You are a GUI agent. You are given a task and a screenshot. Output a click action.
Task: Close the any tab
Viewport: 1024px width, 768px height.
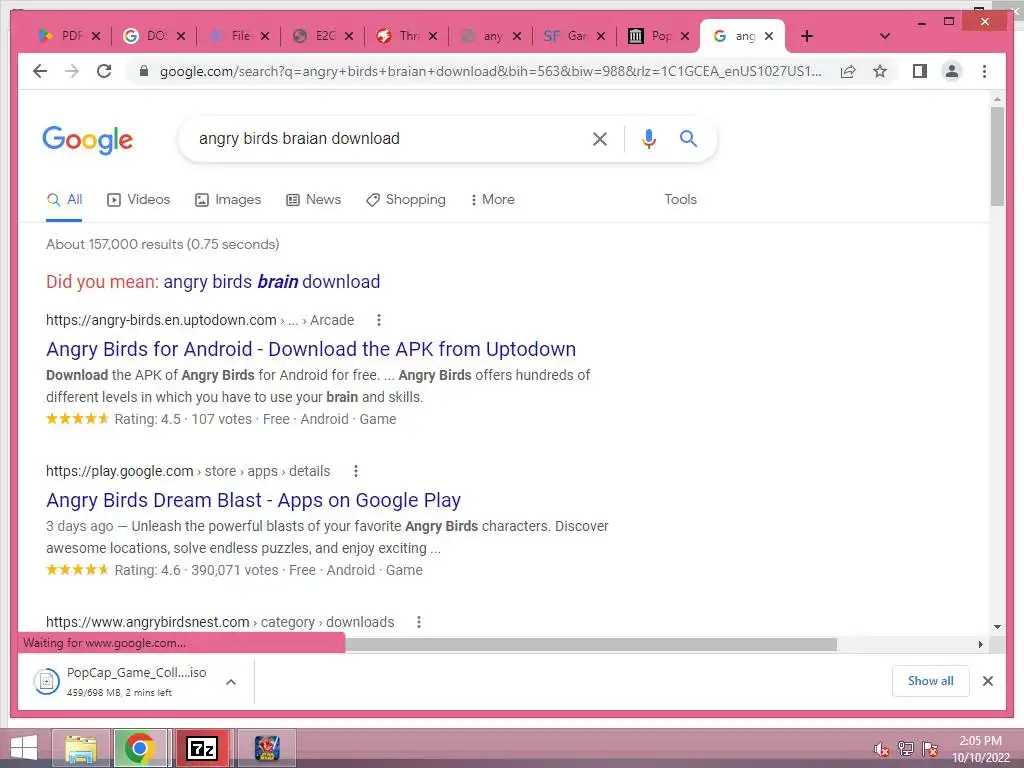[517, 36]
